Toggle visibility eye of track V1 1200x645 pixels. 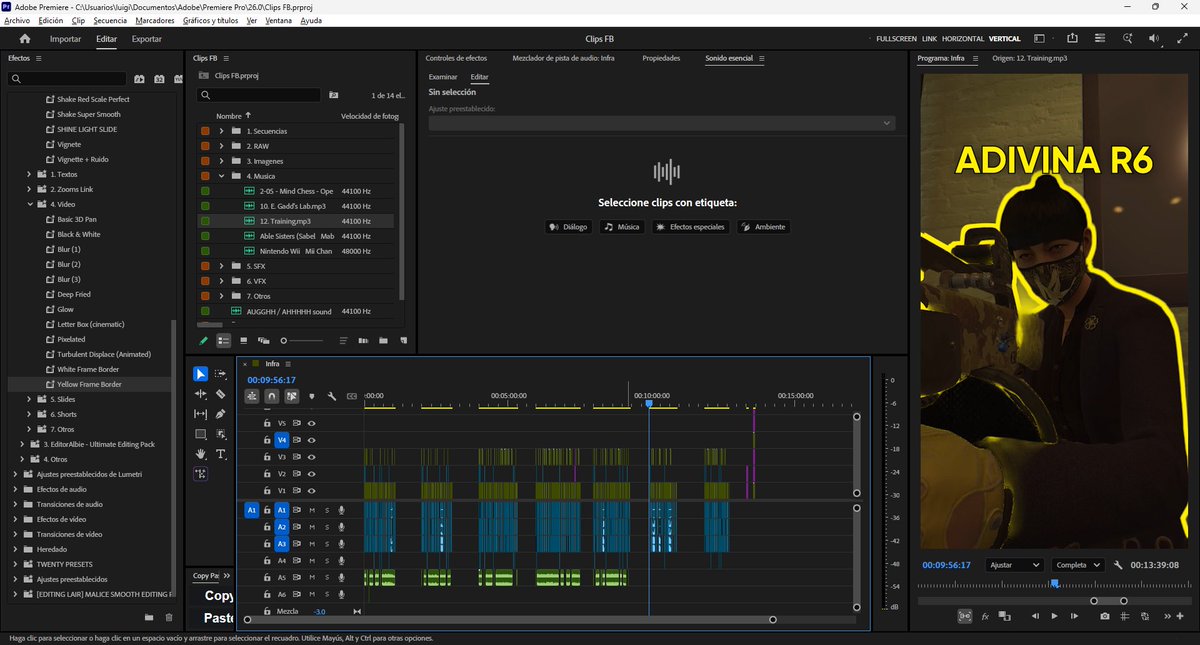point(311,490)
